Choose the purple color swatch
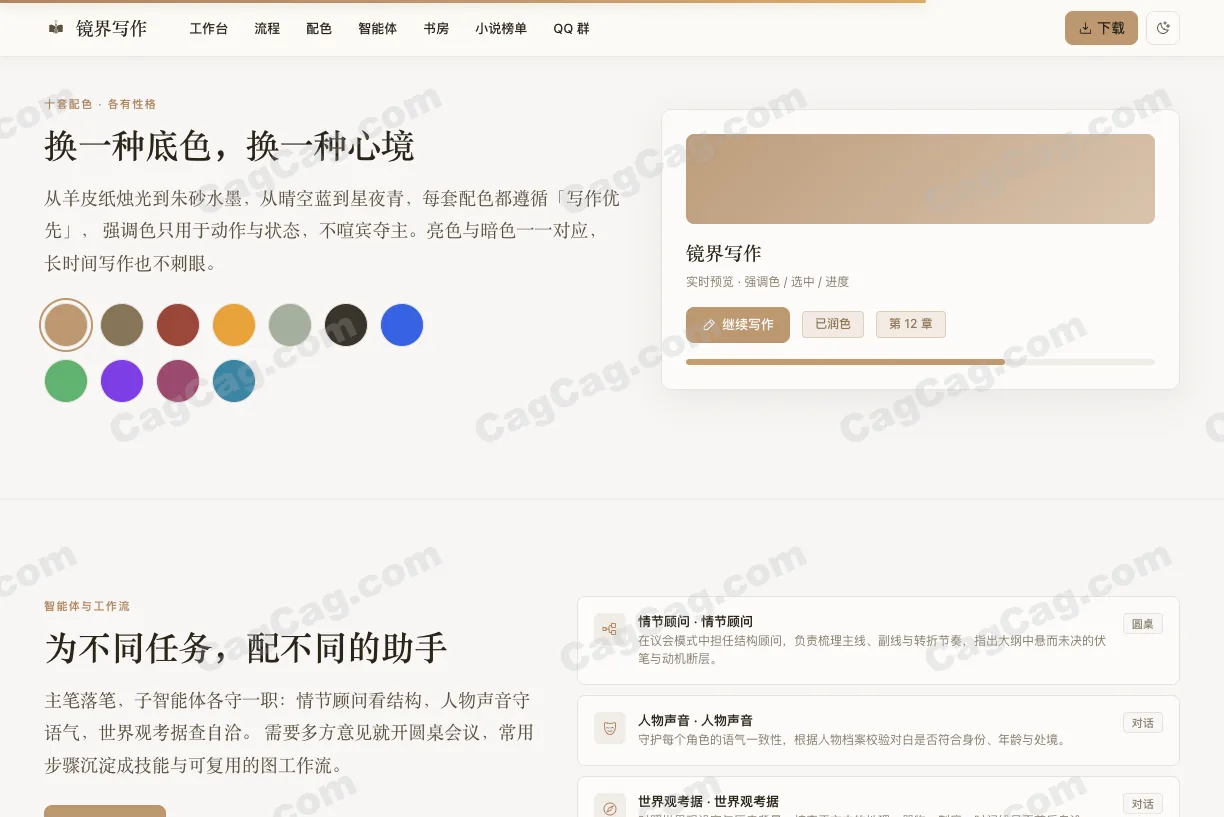Viewport: 1224px width, 817px height. [122, 381]
